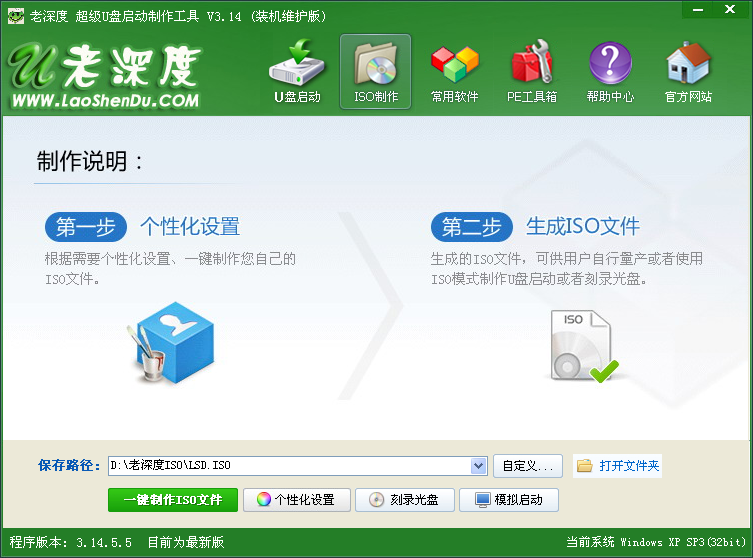Image resolution: width=753 pixels, height=558 pixels.
Task: Click the 制作说明 heading
Action: tap(90, 161)
